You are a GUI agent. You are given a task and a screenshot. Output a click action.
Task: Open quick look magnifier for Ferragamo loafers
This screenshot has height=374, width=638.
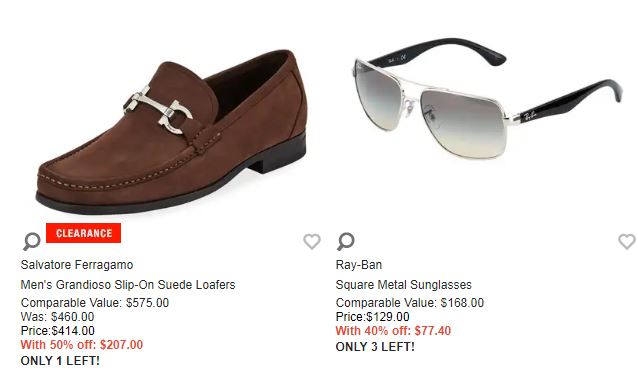pyautogui.click(x=31, y=241)
